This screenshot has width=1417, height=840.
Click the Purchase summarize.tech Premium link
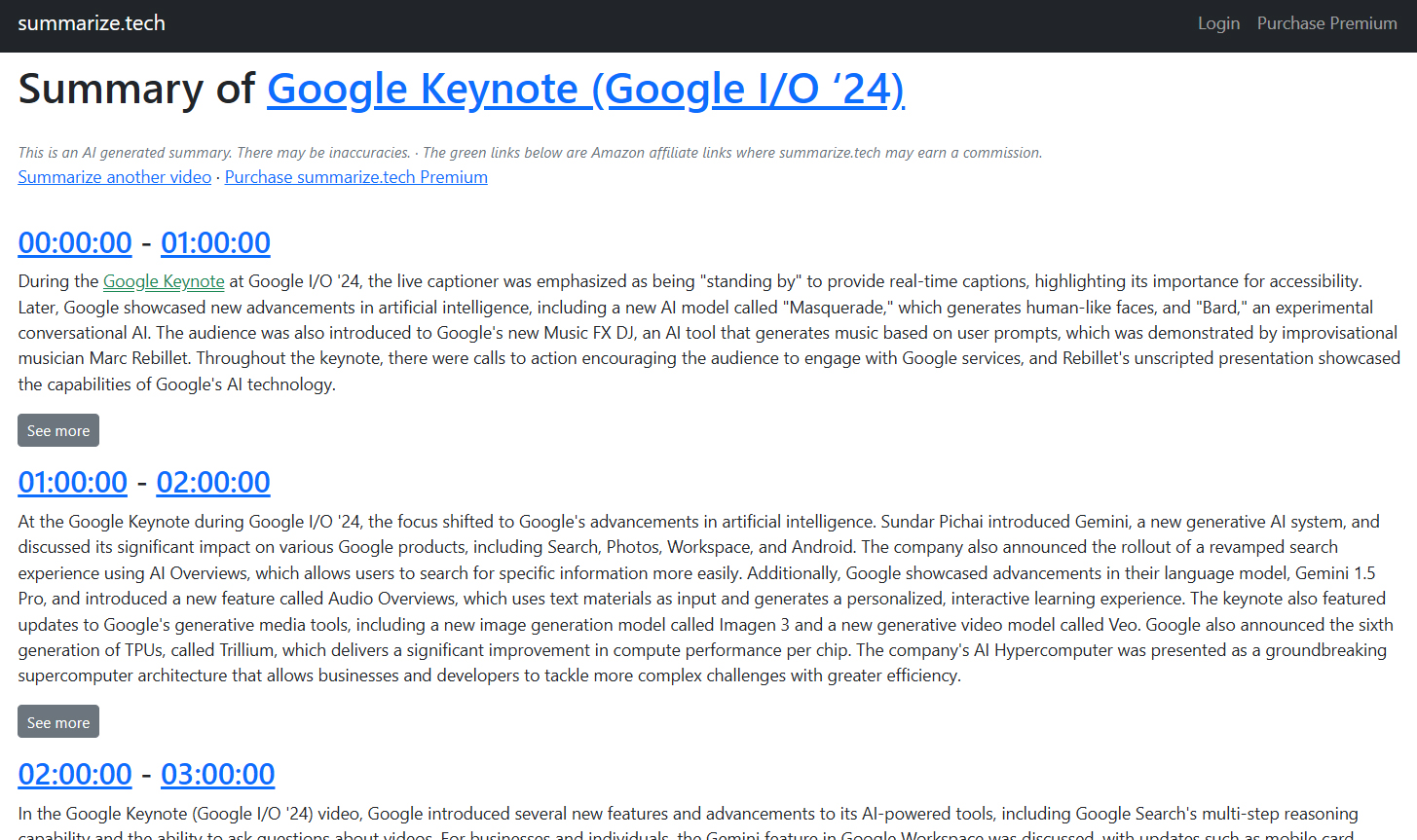(355, 176)
